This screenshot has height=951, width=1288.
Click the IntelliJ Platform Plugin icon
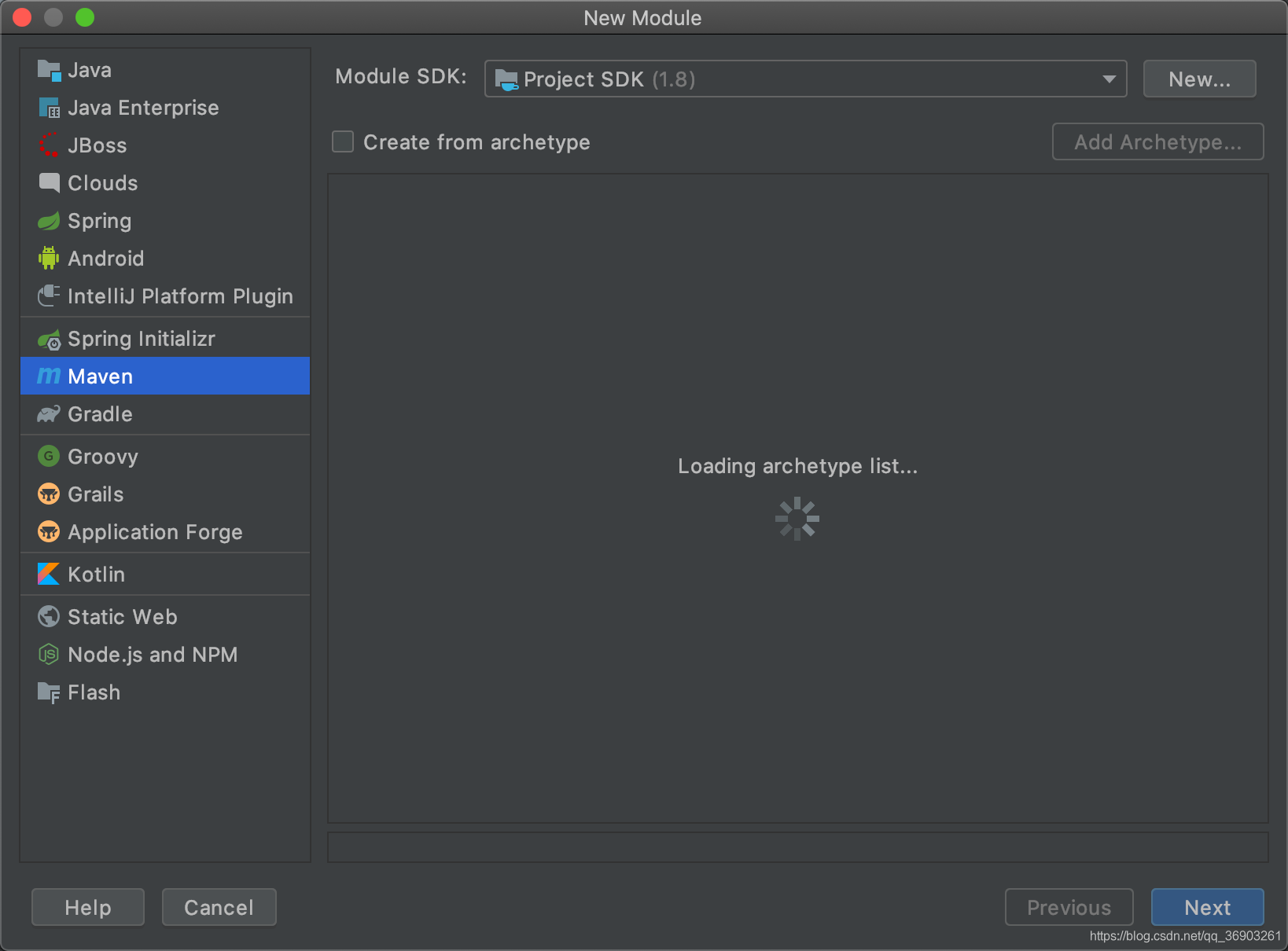(49, 296)
